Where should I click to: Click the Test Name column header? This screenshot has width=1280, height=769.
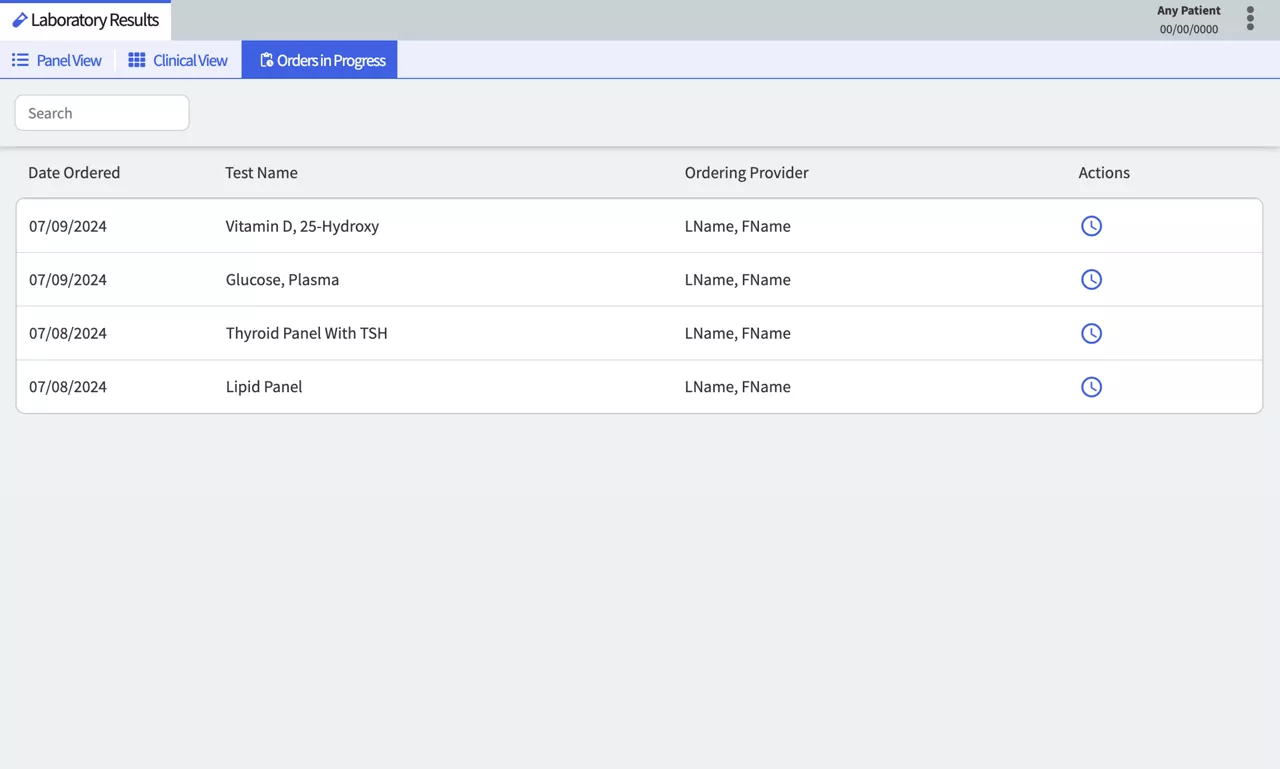click(x=261, y=172)
